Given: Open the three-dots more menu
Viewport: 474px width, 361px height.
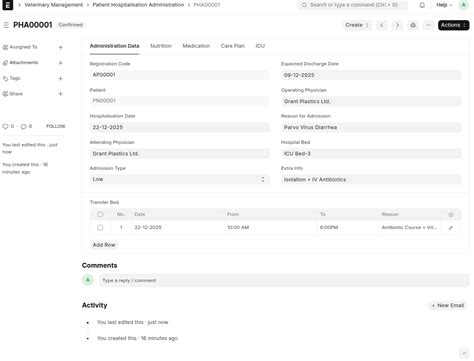Looking at the screenshot, I should [428, 25].
